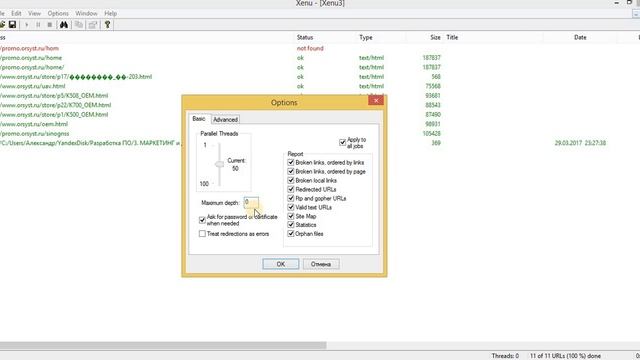Toggle the Redirected URLs checkbox
The width and height of the screenshot is (640, 360).
point(291,189)
